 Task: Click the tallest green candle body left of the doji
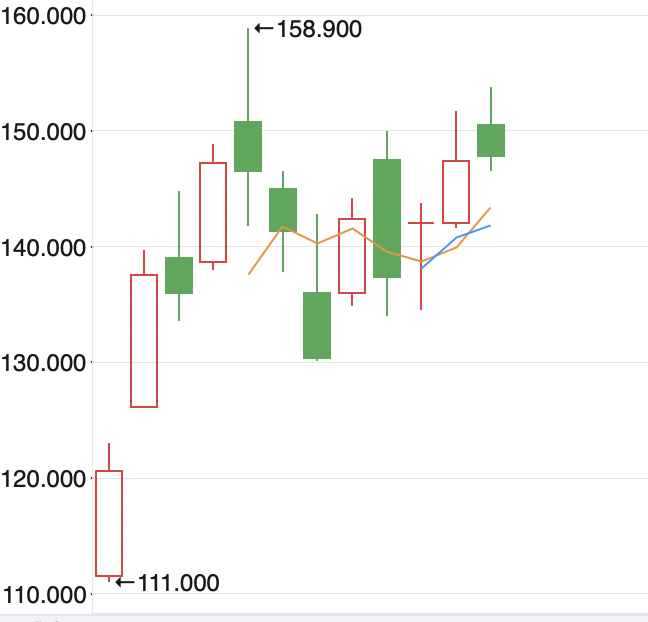click(x=387, y=218)
